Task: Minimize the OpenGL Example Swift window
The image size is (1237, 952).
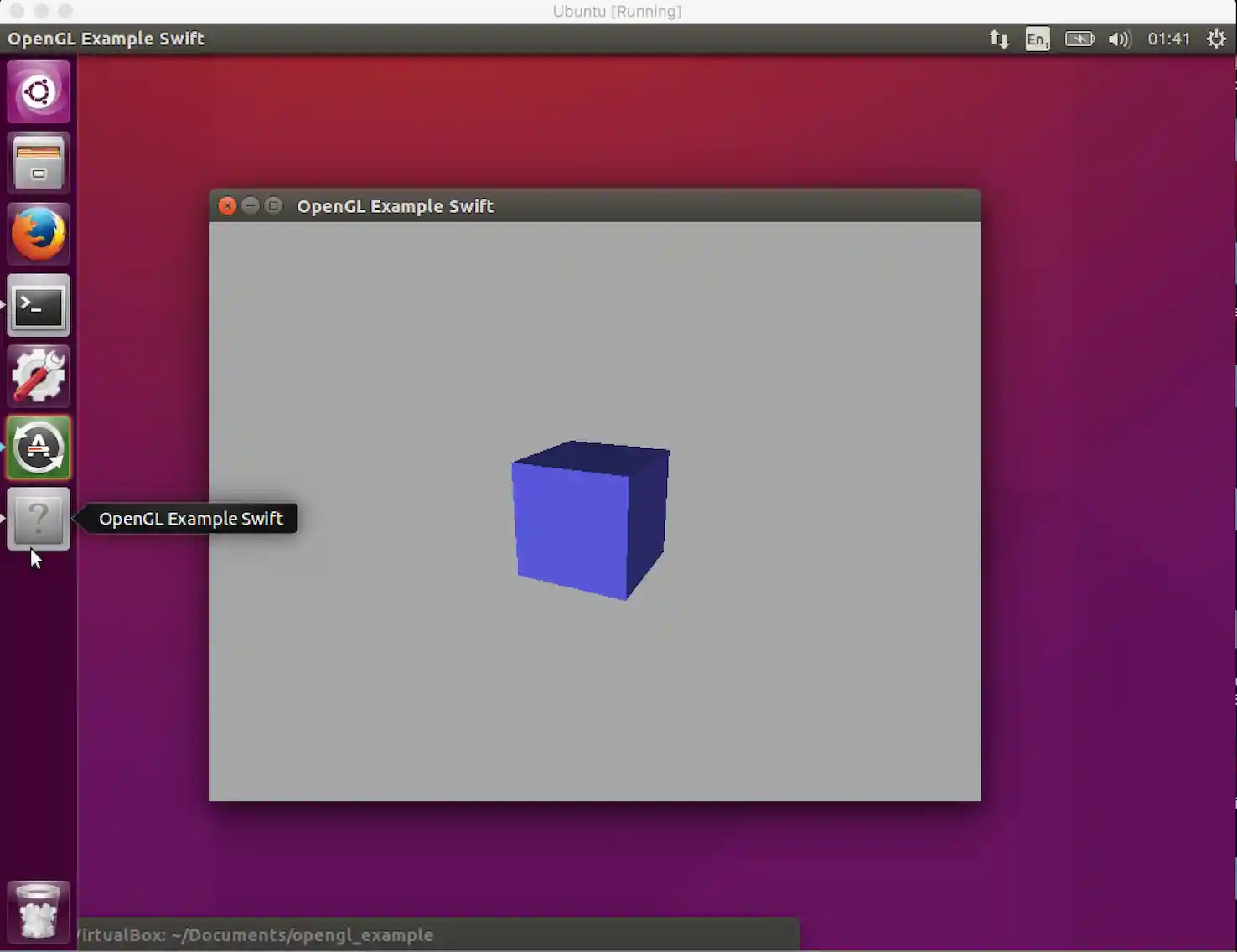Action: tap(250, 206)
